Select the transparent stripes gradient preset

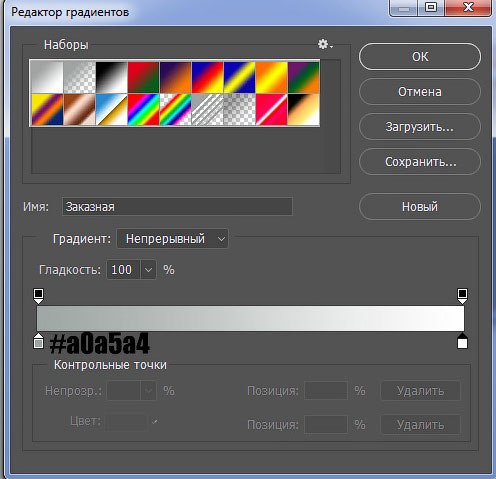(x=208, y=109)
